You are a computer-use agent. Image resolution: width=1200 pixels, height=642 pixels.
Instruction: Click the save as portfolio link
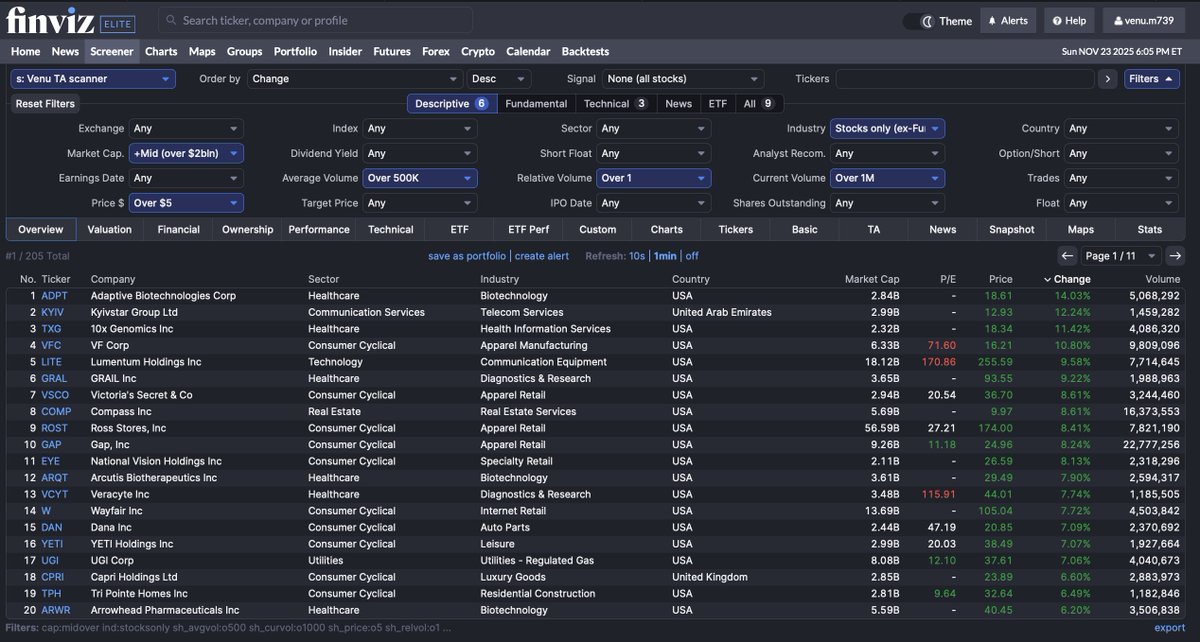467,256
